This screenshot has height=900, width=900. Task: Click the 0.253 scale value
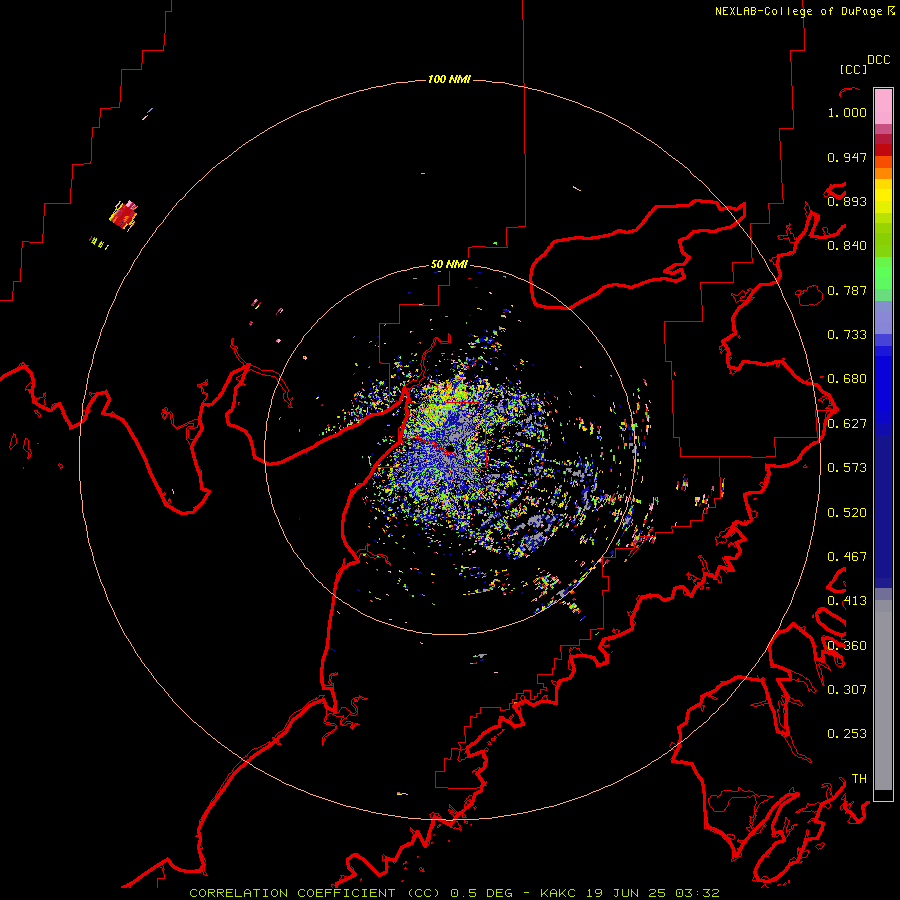coord(847,734)
